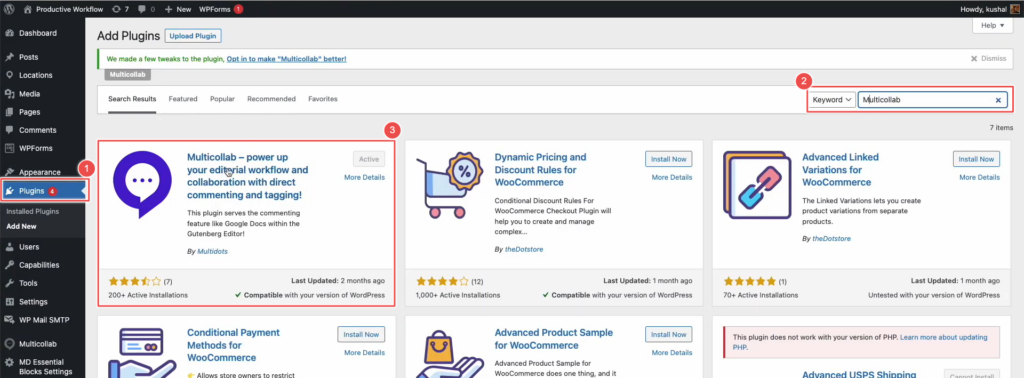Open More Details for Advanced Product Sample

[x=672, y=353]
